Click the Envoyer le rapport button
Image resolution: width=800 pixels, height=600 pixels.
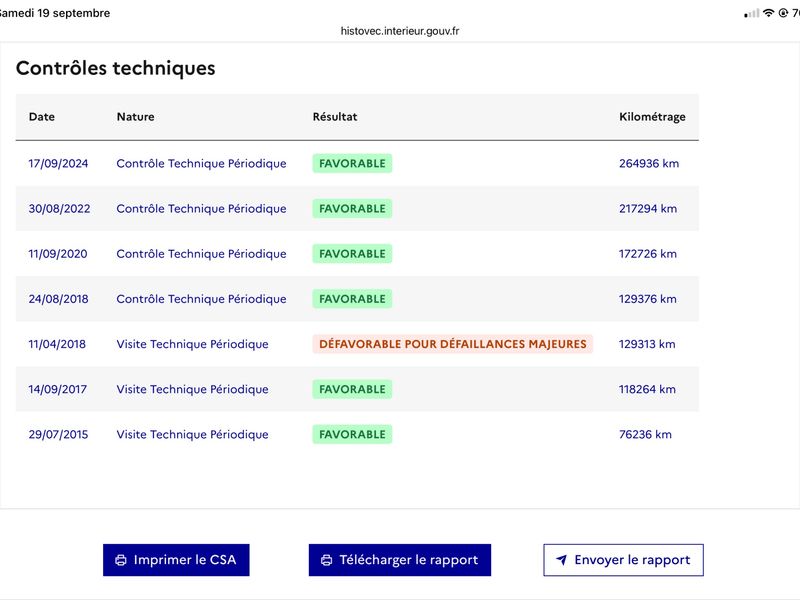pyautogui.click(x=623, y=560)
